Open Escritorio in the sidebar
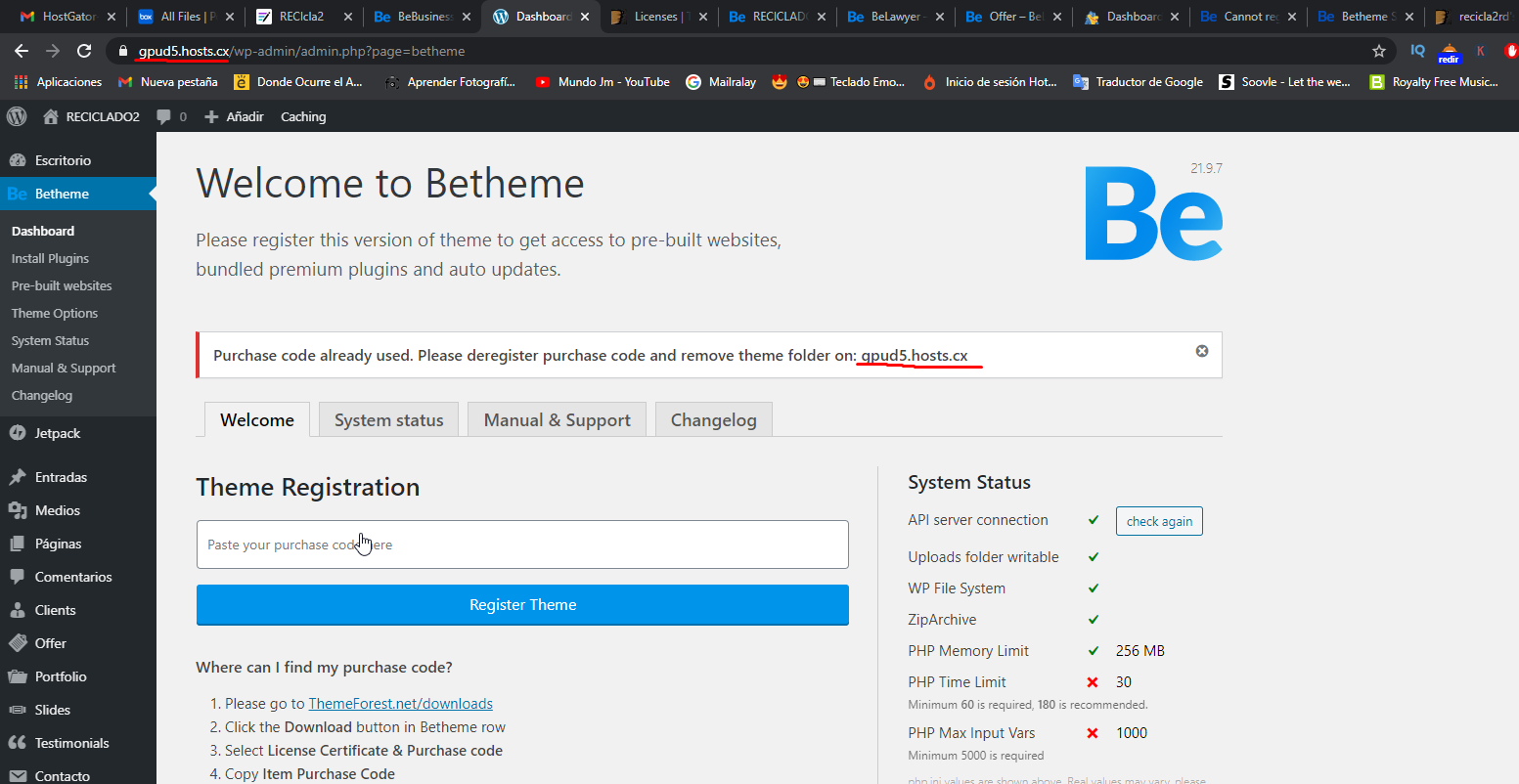The width and height of the screenshot is (1519, 784). [78, 160]
